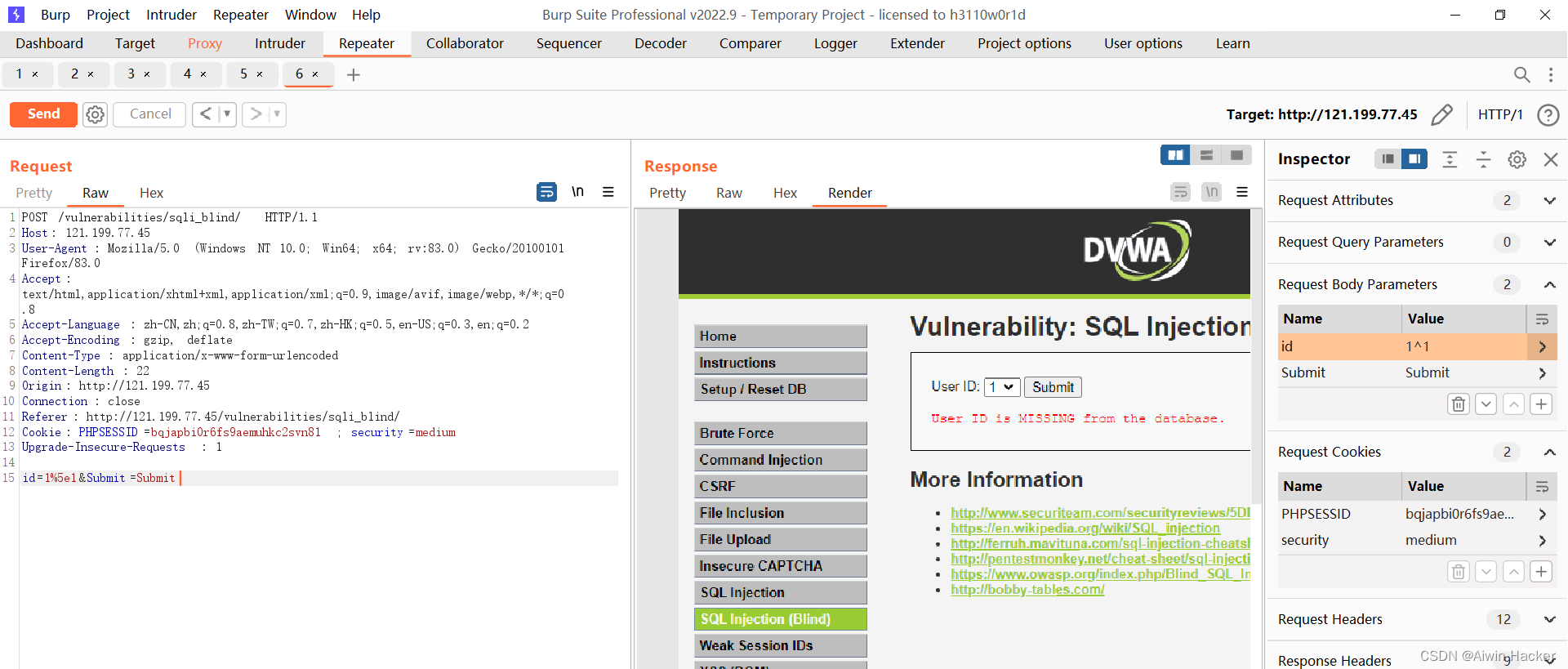Delete selected cookie with trash icon
This screenshot has width=1568, height=669.
click(x=1459, y=572)
